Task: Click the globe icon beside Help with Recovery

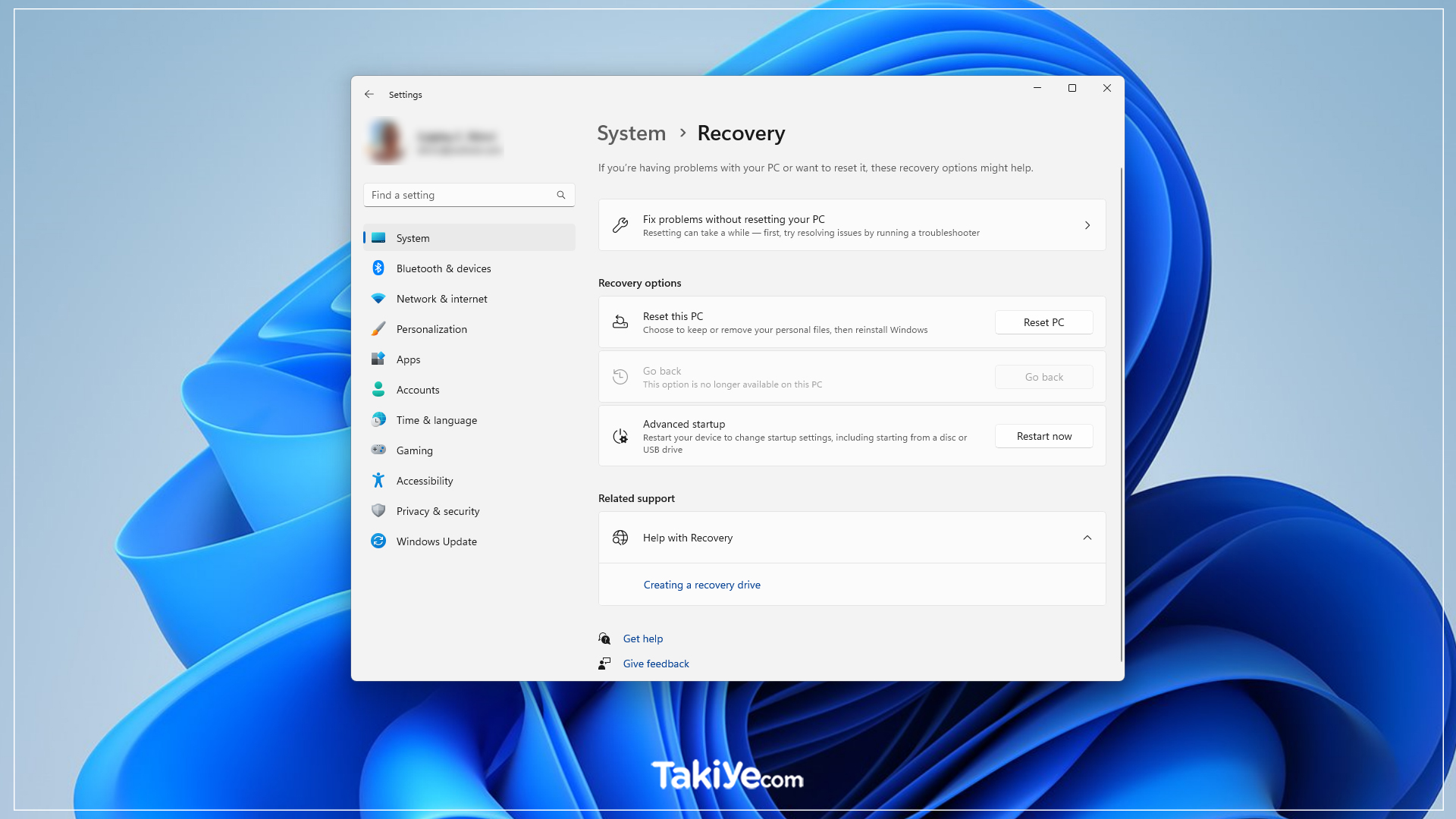Action: pyautogui.click(x=620, y=538)
